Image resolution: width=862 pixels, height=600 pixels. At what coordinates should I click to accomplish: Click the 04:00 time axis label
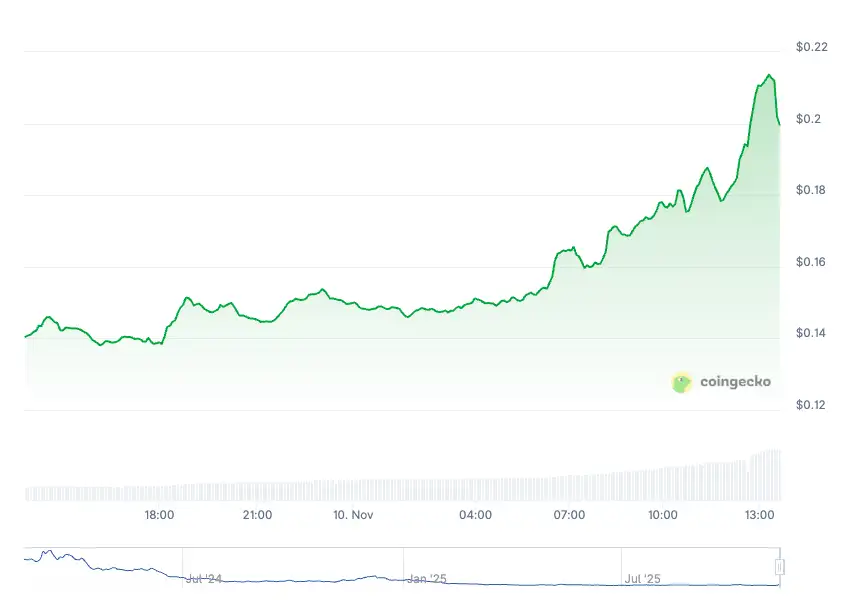click(x=475, y=516)
